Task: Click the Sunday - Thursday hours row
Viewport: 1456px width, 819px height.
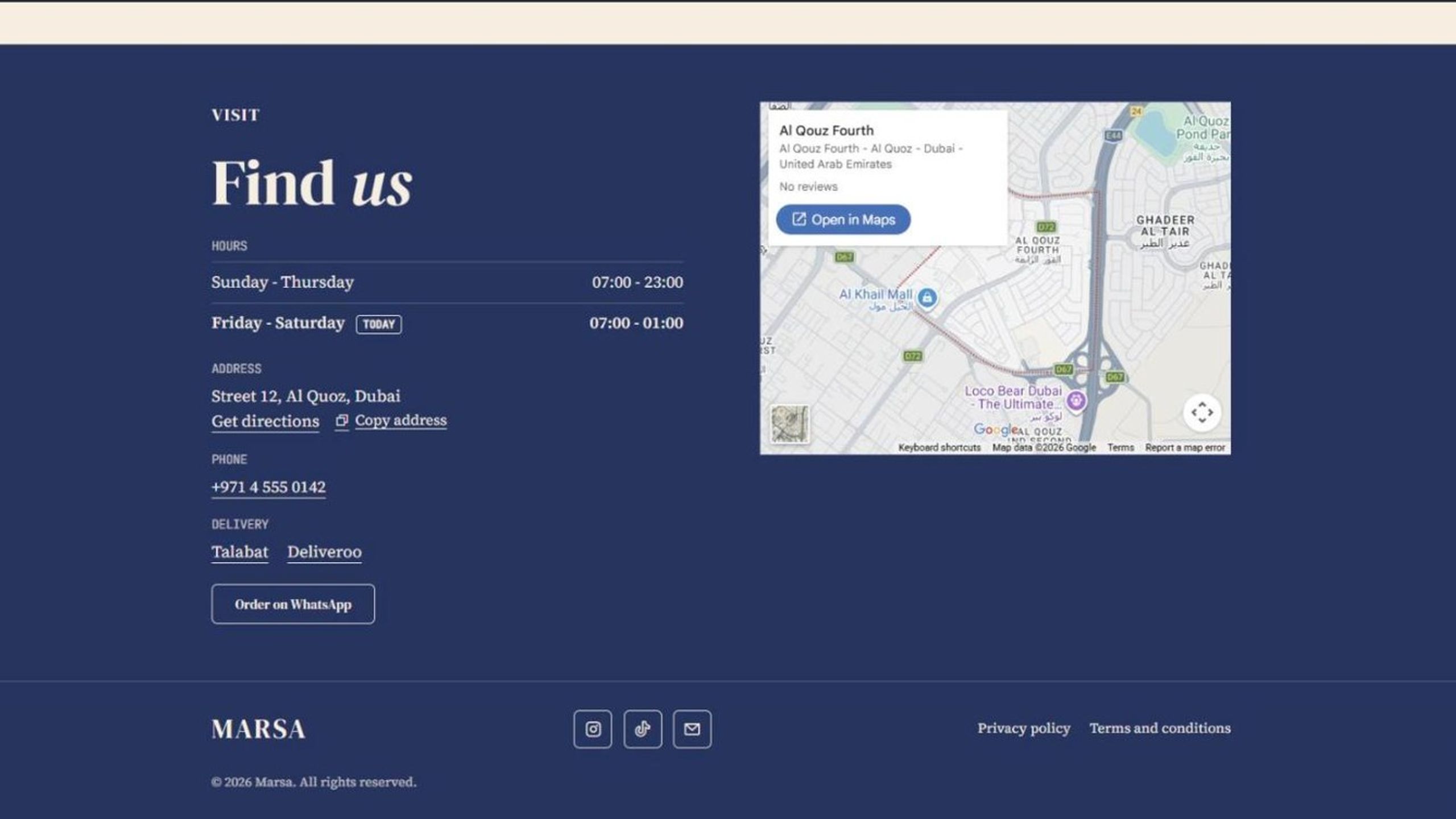Action: 447,282
